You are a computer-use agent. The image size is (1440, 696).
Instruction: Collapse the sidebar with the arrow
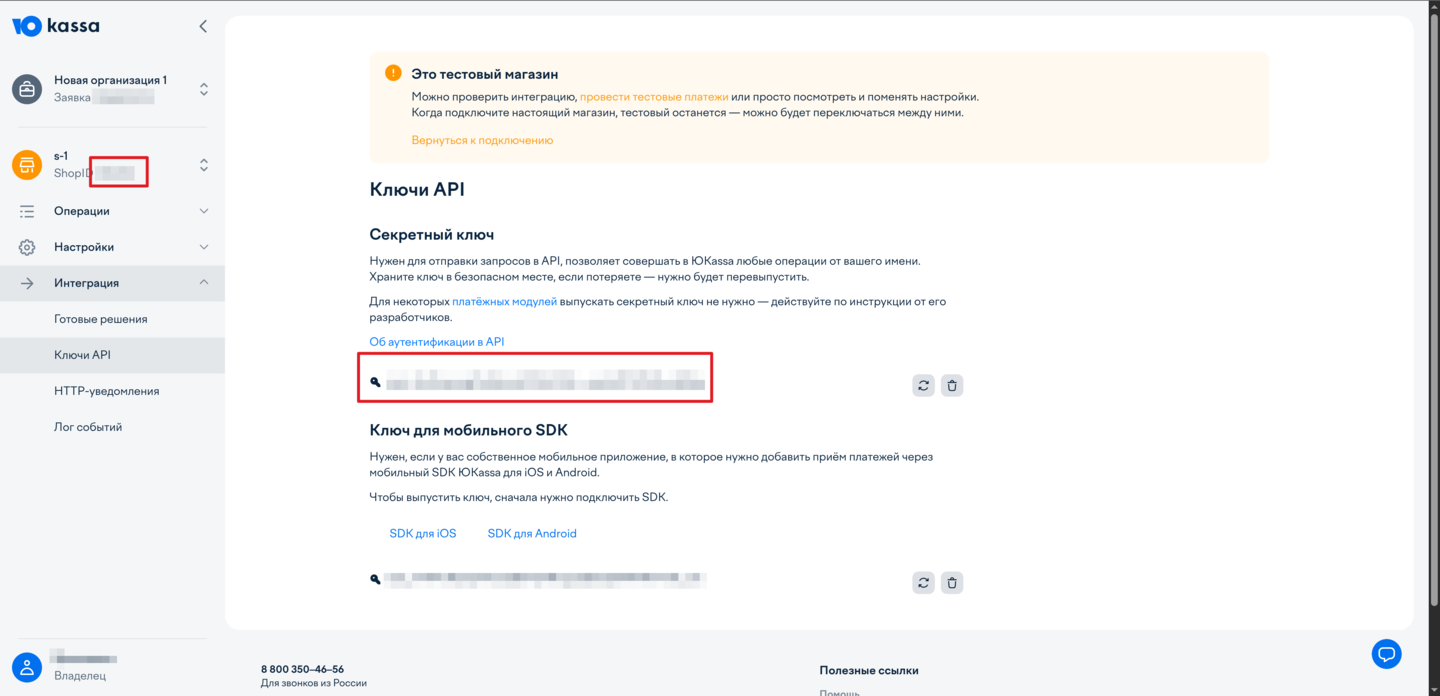[x=203, y=26]
